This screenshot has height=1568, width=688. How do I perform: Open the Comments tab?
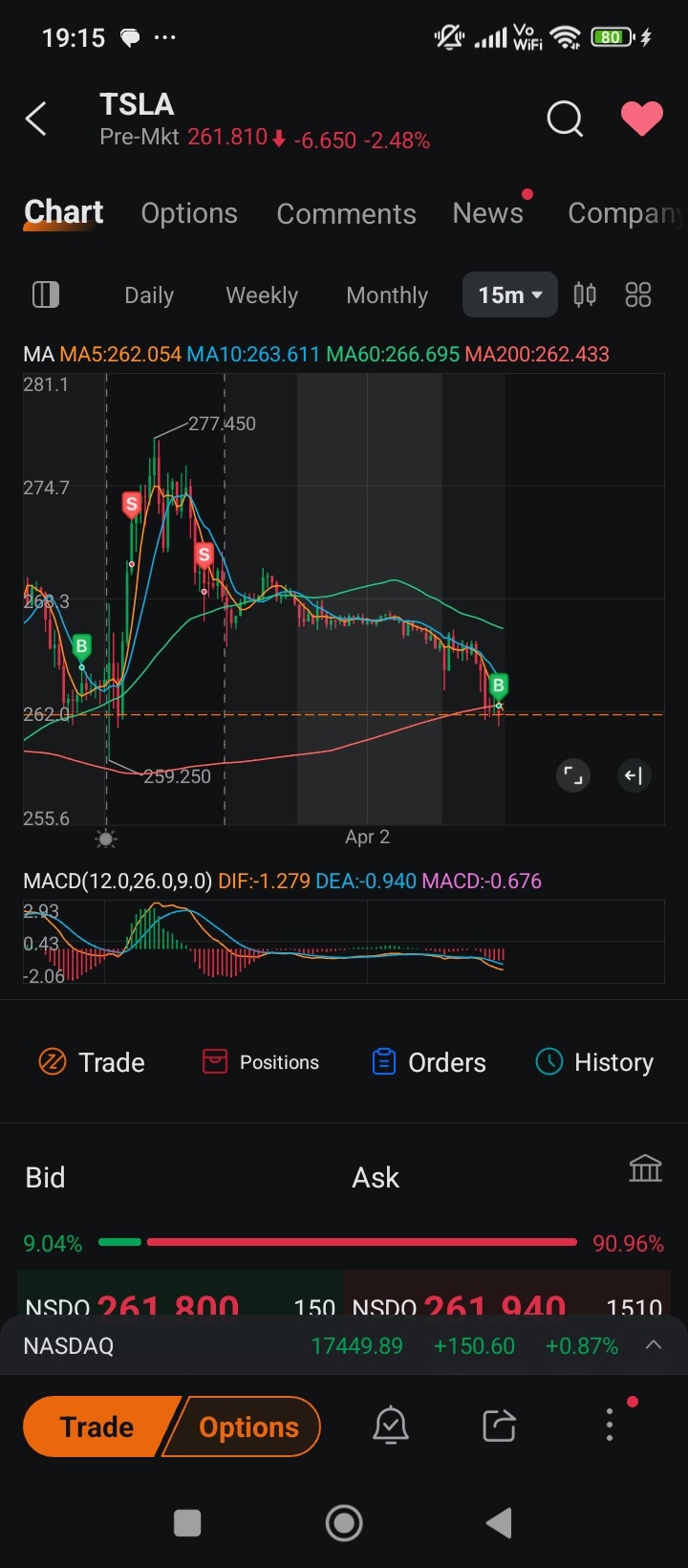[x=346, y=213]
